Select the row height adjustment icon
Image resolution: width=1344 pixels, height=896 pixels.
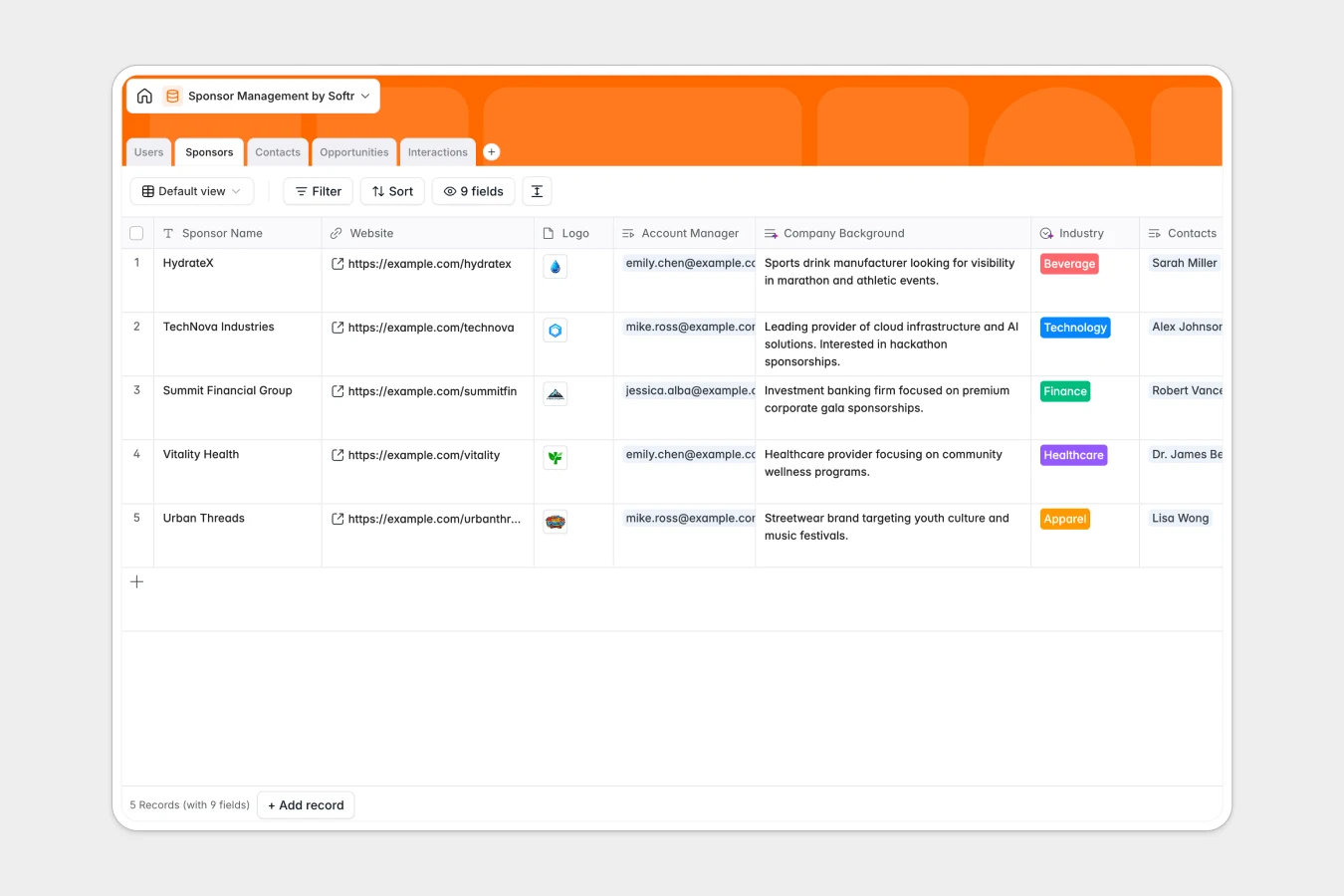click(537, 191)
